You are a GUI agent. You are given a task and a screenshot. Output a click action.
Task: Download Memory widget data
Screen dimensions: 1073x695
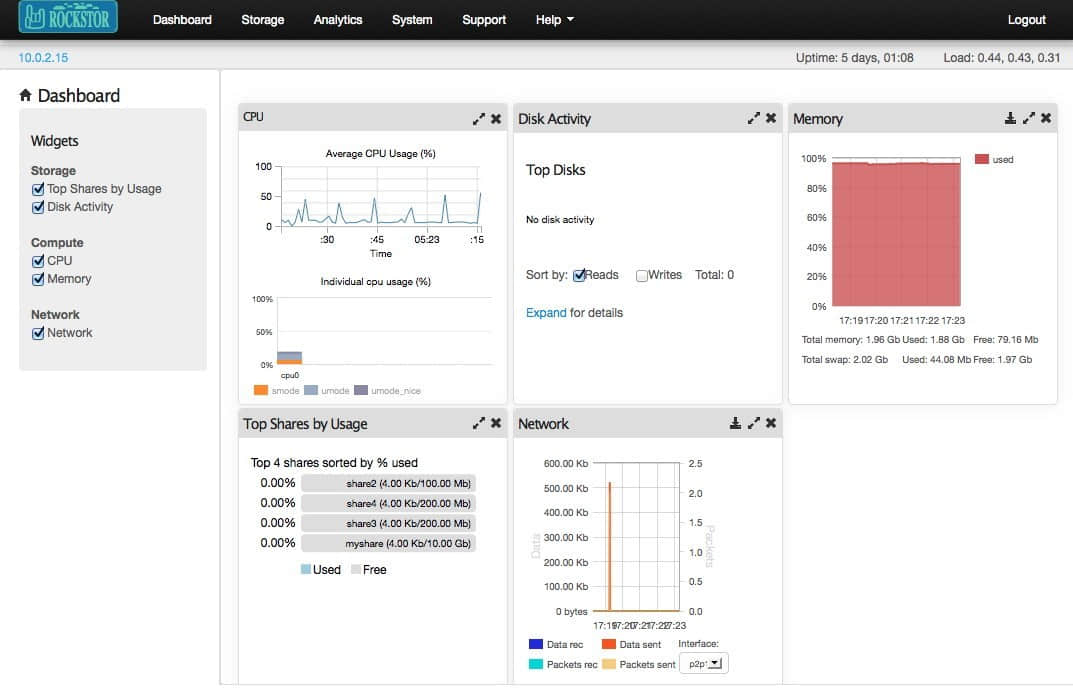[x=1010, y=118]
